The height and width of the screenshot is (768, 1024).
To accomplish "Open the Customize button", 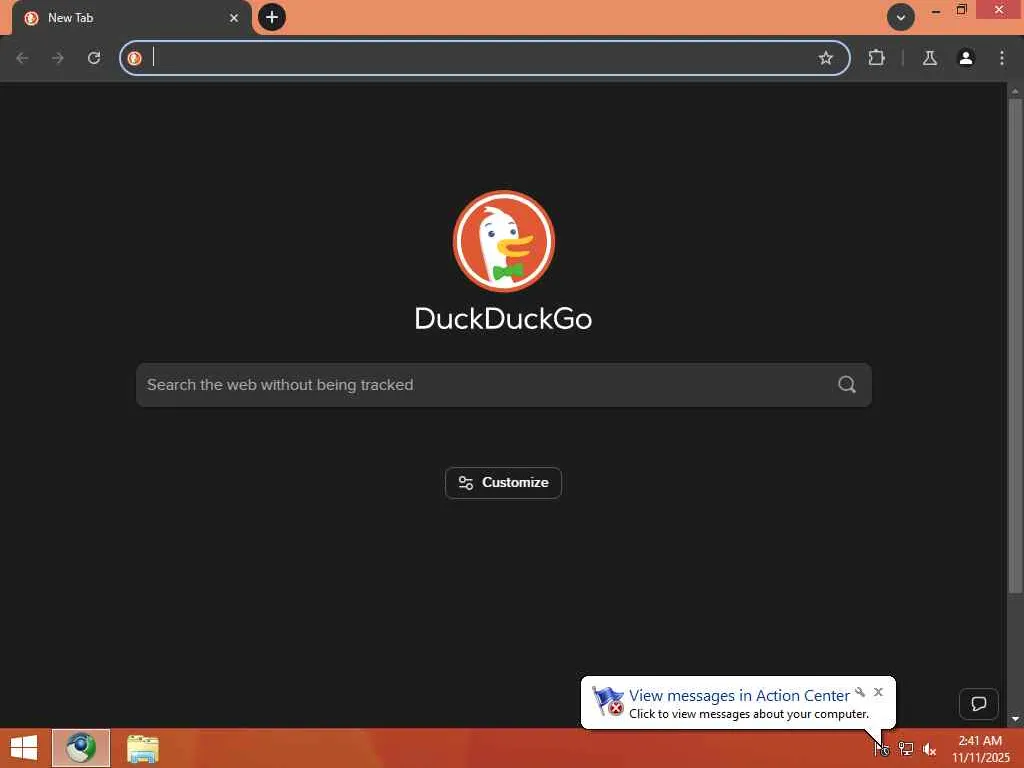I will click(504, 483).
